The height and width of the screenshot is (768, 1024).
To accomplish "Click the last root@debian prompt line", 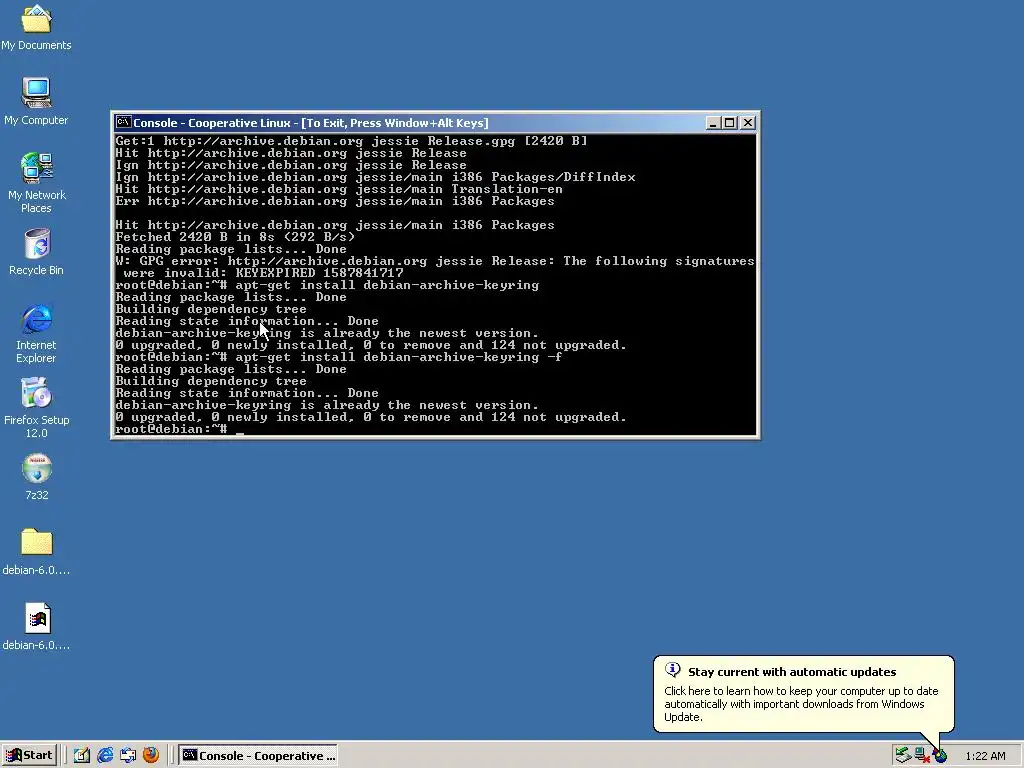I will click(x=171, y=429).
